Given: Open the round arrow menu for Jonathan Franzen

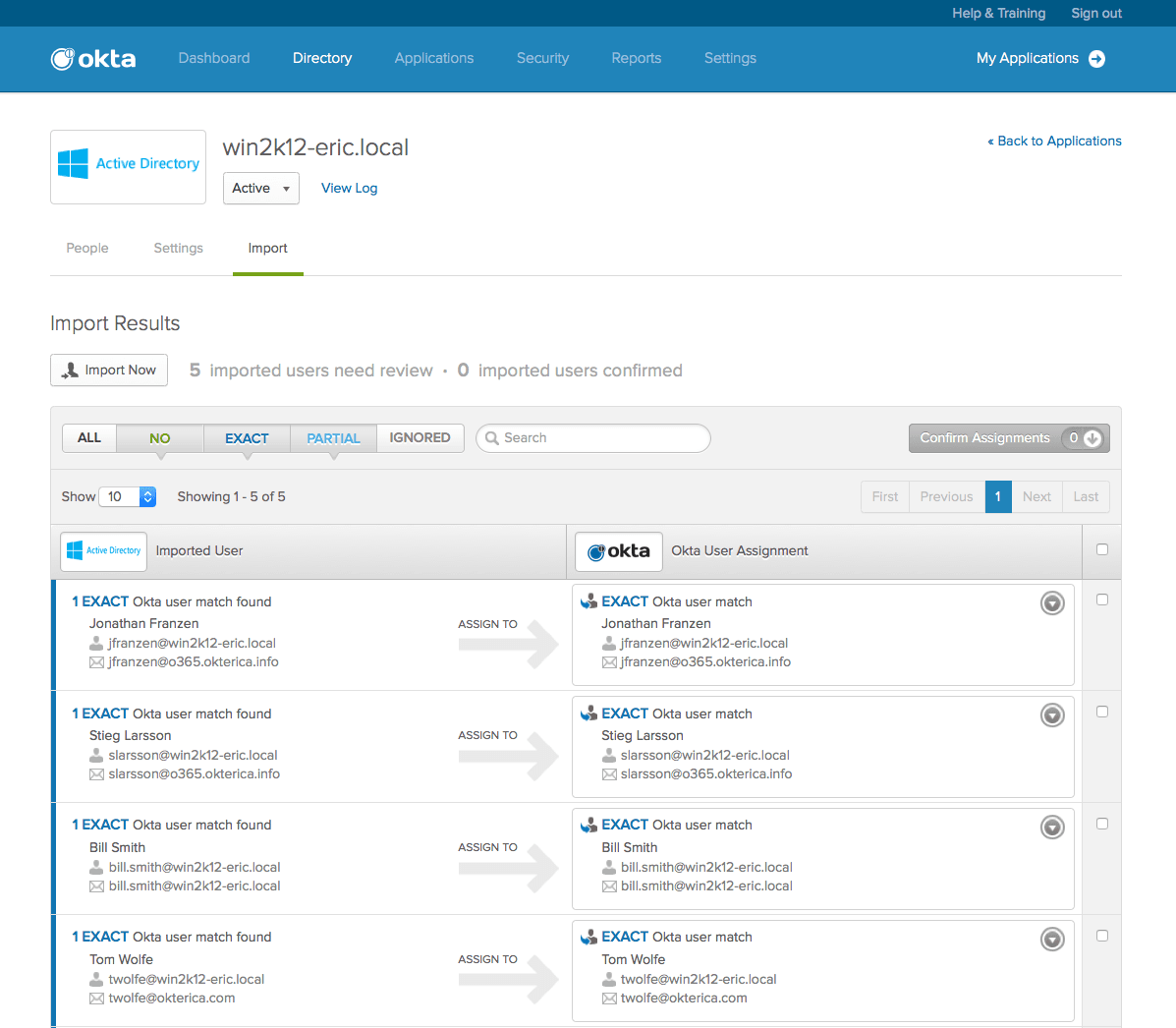Looking at the screenshot, I should point(1052,603).
